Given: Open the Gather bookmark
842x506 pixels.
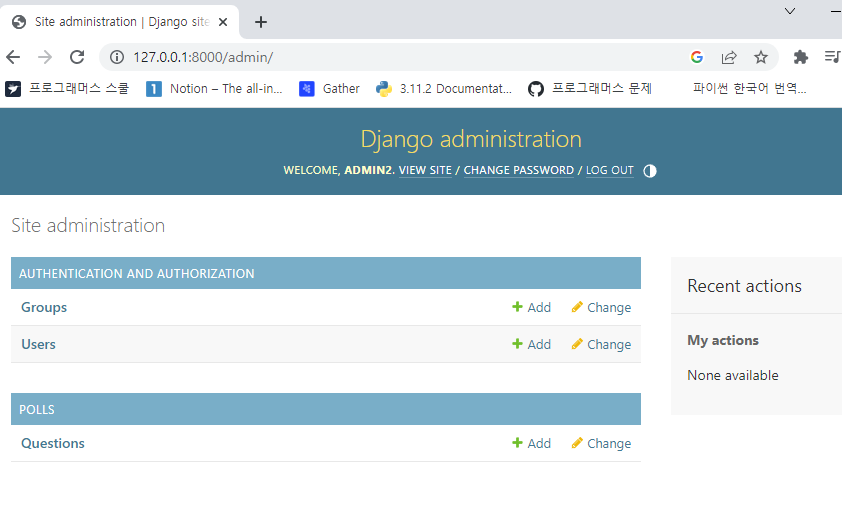Looking at the screenshot, I should pos(329,89).
